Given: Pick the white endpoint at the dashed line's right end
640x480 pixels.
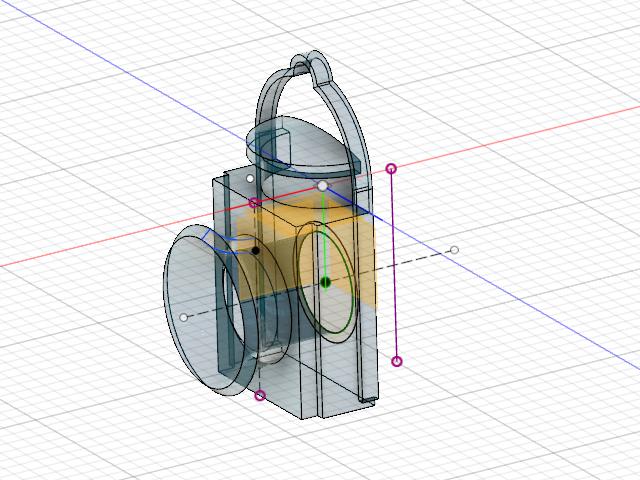Looking at the screenshot, I should tap(454, 250).
